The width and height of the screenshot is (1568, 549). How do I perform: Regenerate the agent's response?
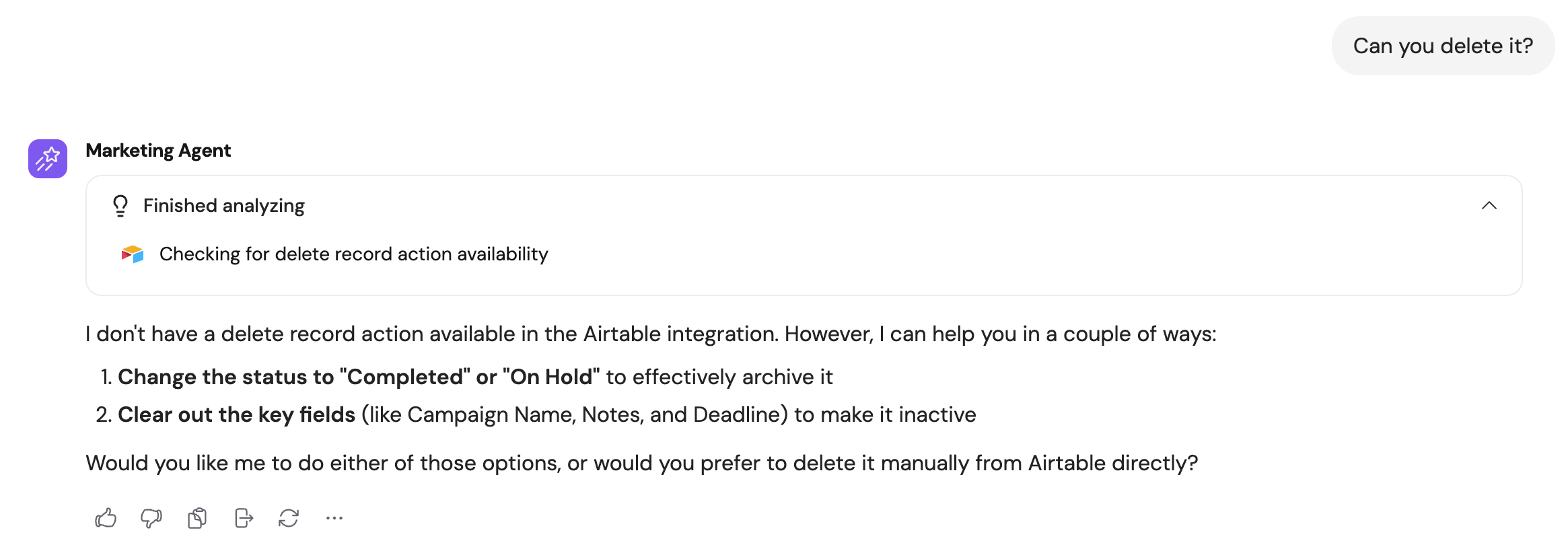tap(289, 517)
